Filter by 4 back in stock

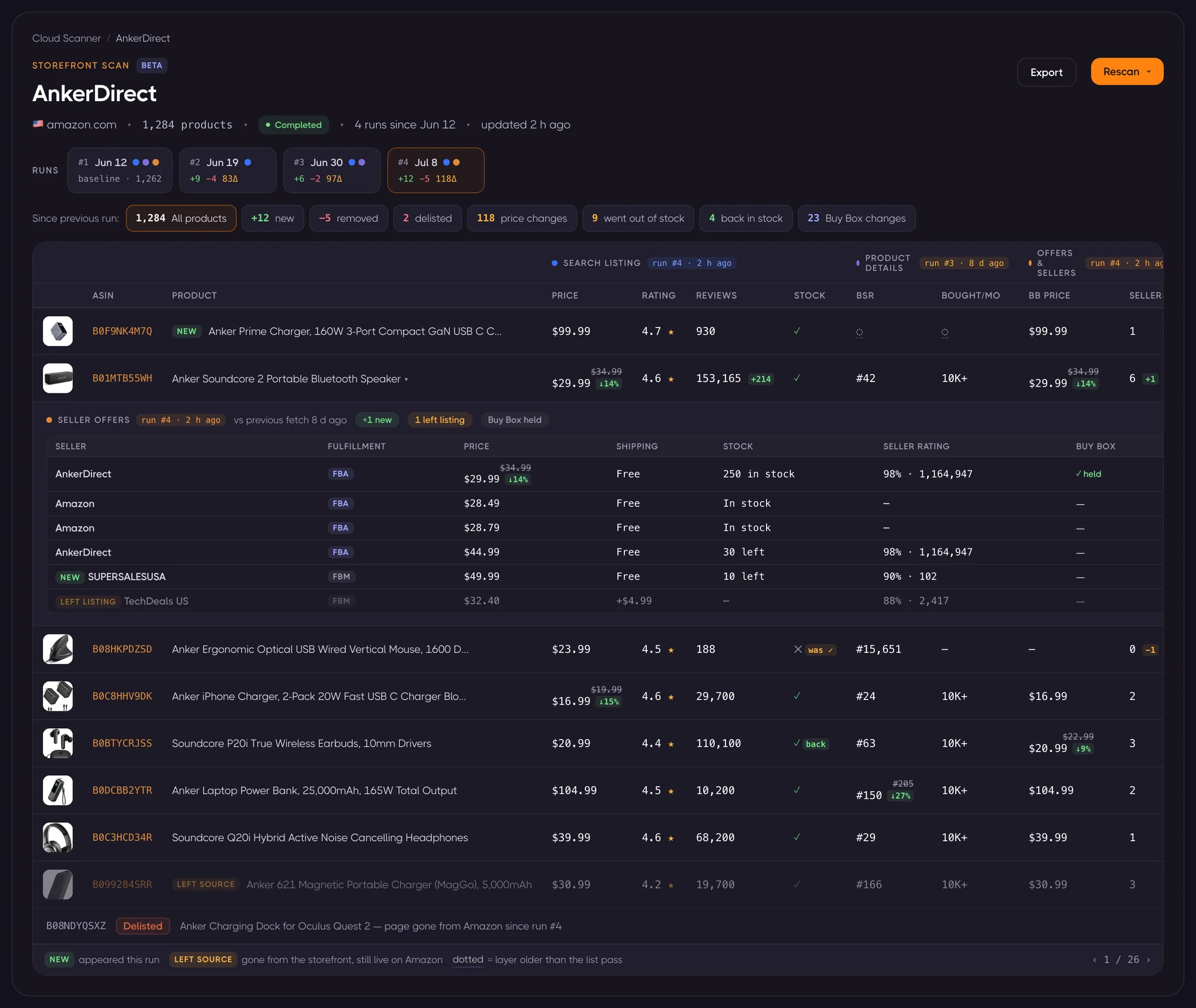click(x=746, y=218)
